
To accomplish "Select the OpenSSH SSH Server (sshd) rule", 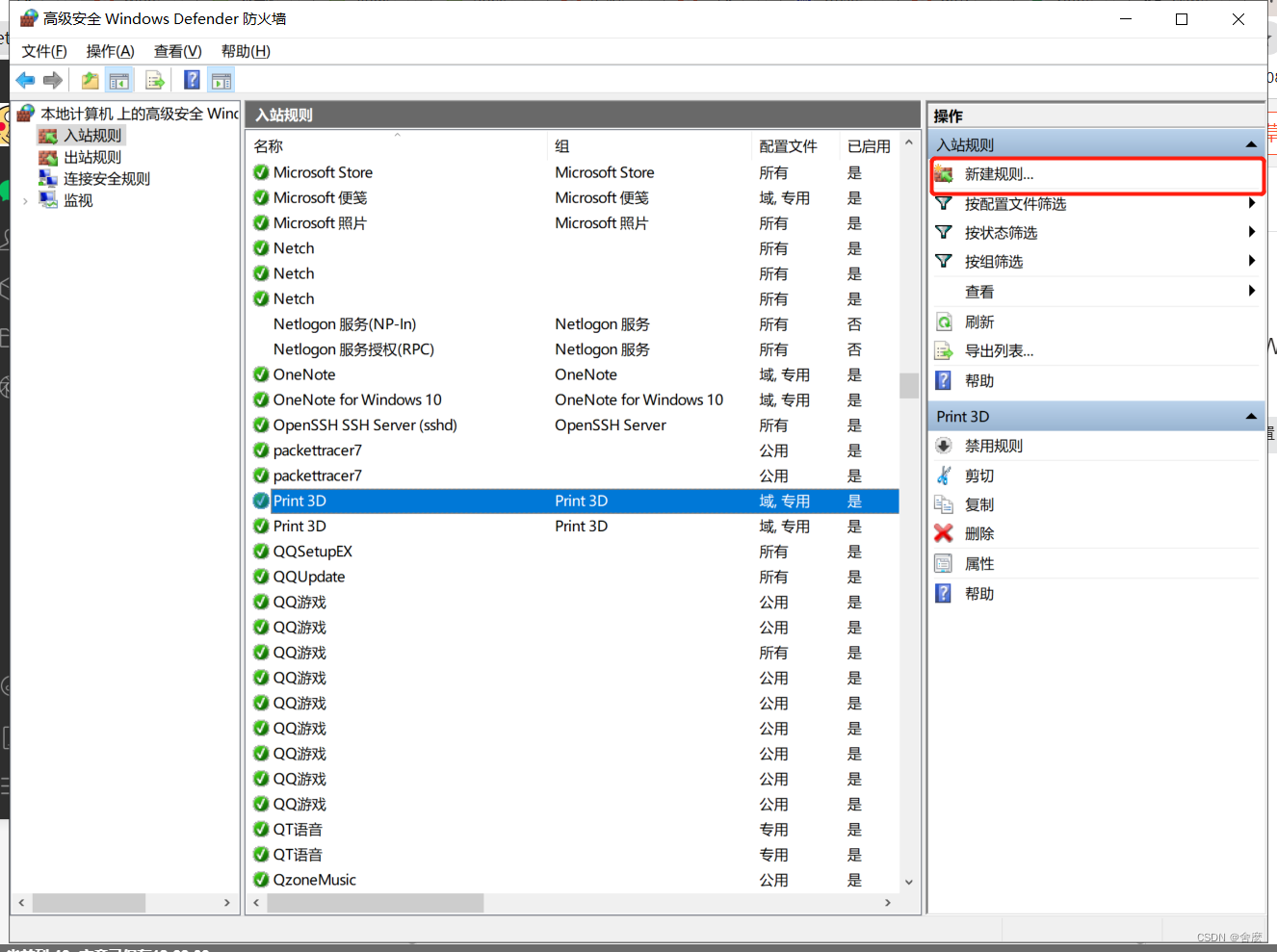I will point(573,425).
